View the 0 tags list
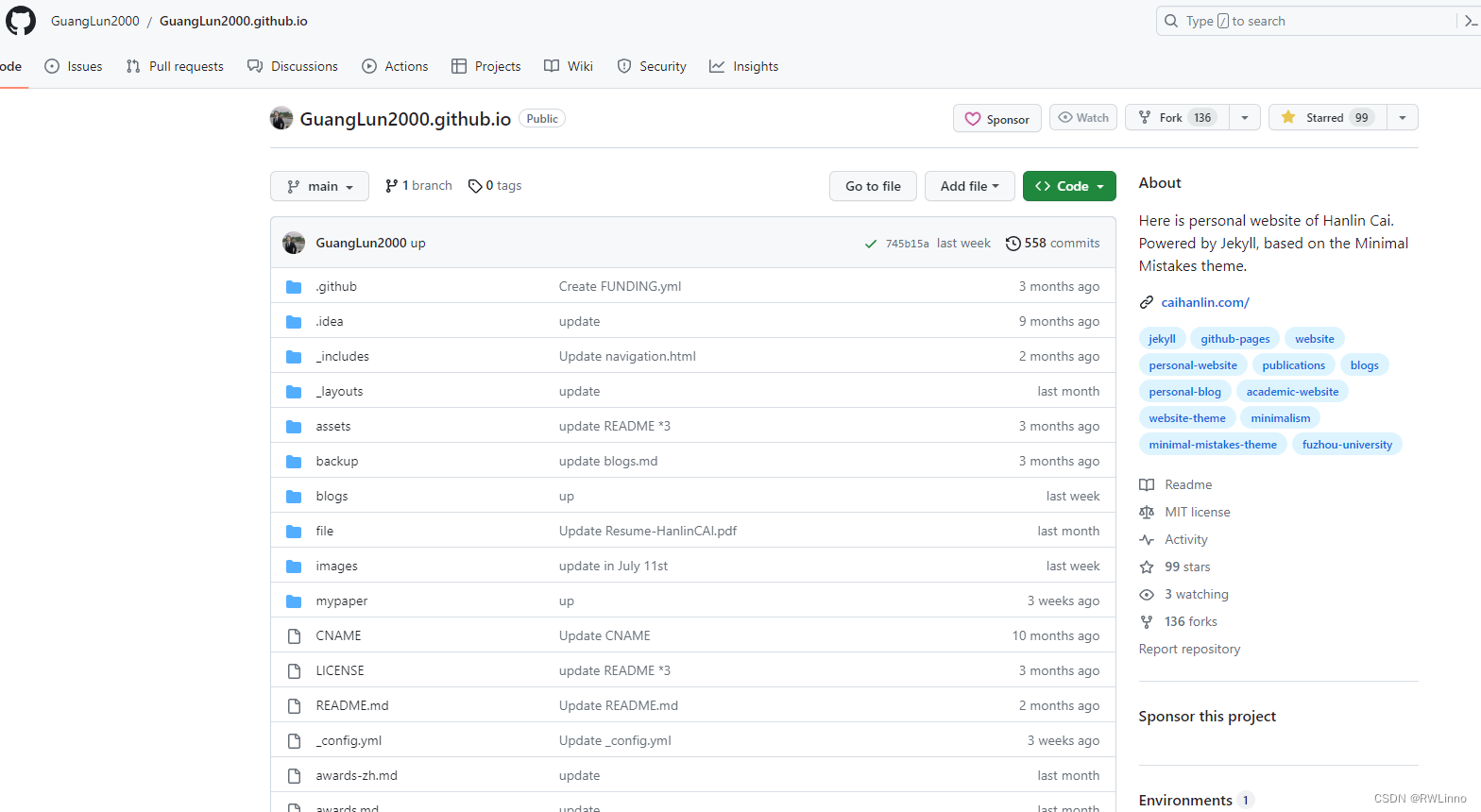1481x812 pixels. click(495, 186)
